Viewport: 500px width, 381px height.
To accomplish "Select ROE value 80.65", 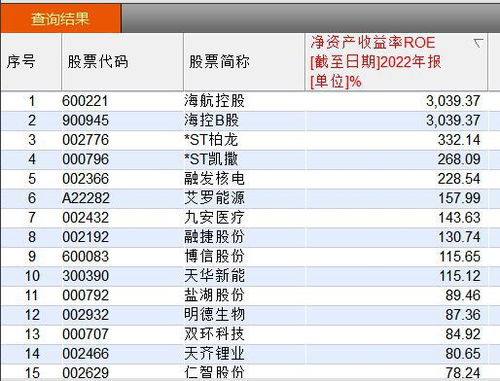I will 463,354.
